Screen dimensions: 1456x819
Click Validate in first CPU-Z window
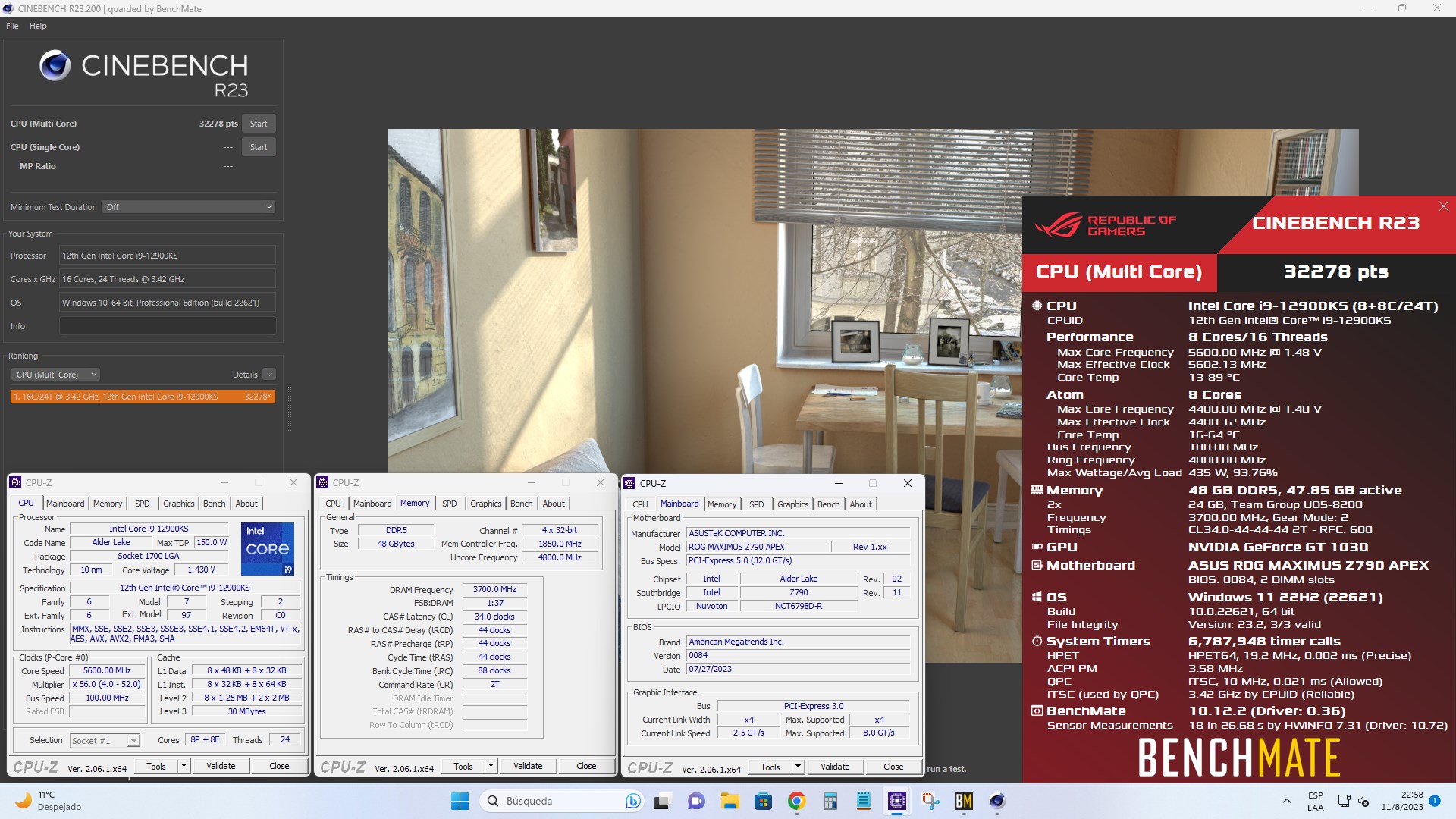pos(221,767)
